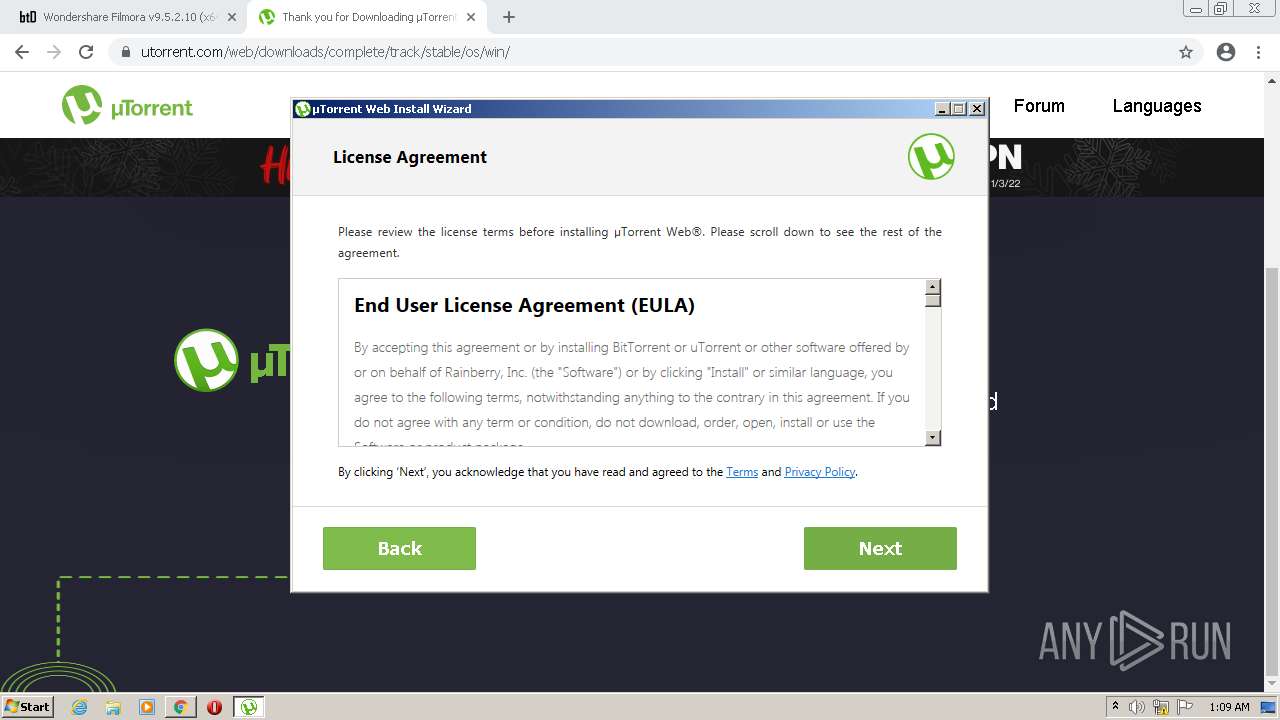This screenshot has width=1280, height=720.
Task: Minimize the µTorrent Web Install Wizard
Action: (x=942, y=109)
